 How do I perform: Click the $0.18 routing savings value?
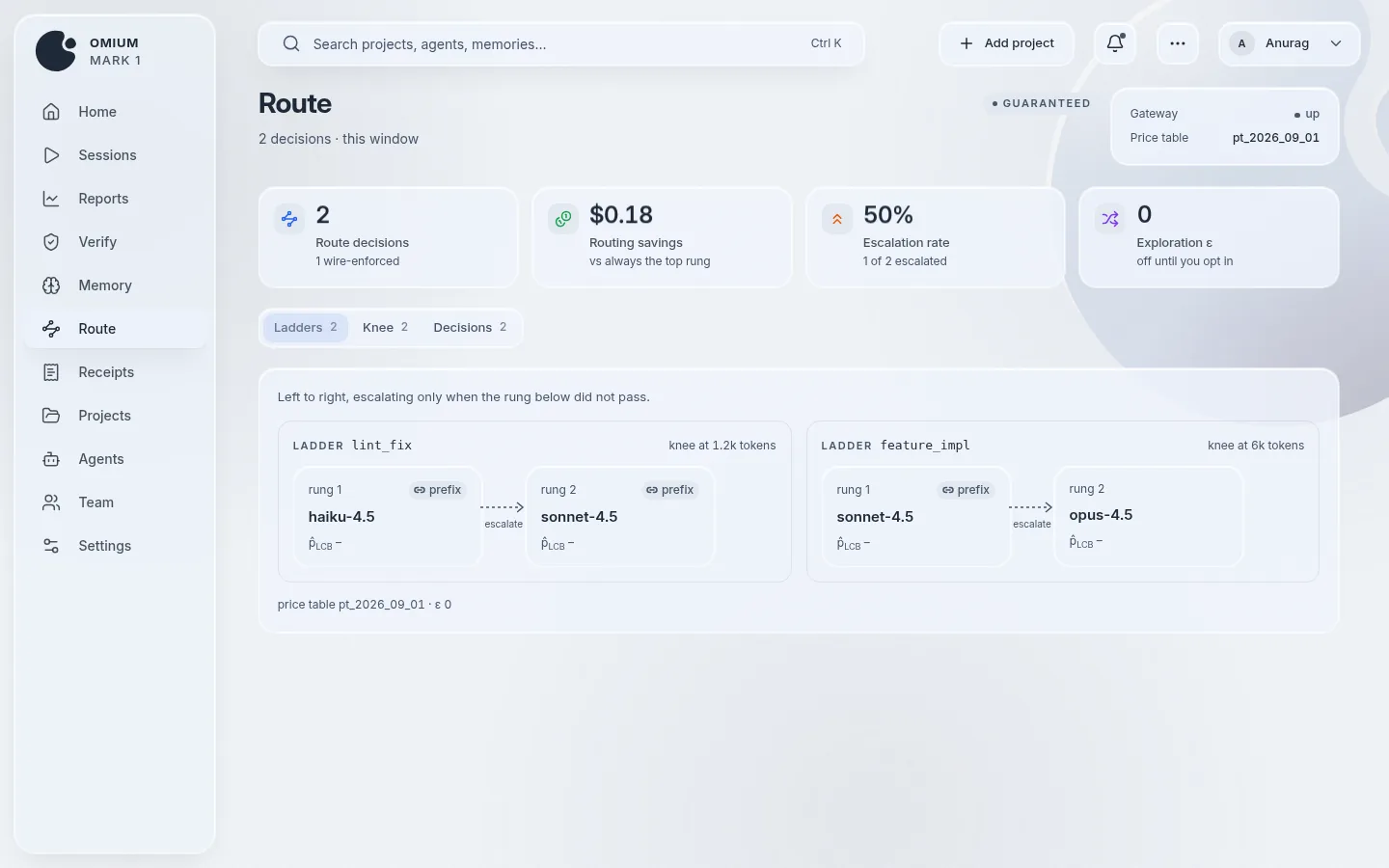point(621,214)
